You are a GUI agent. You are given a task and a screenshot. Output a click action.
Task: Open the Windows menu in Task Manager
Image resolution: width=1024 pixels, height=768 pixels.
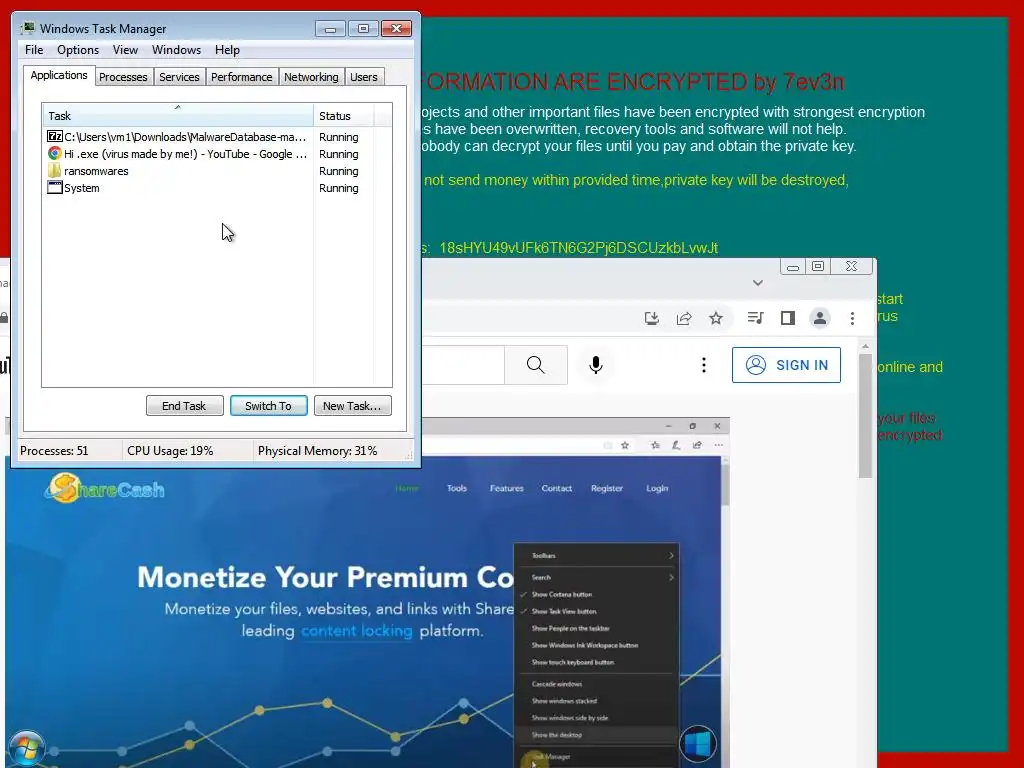(x=176, y=50)
